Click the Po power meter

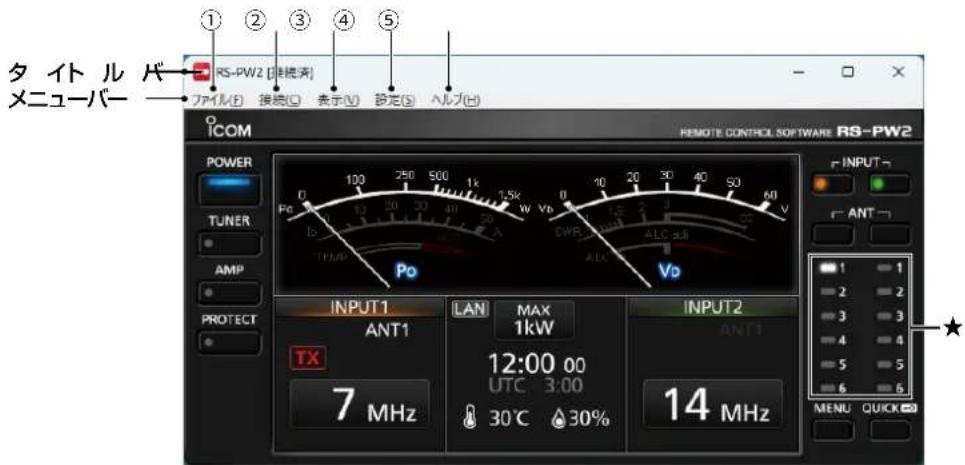(407, 223)
